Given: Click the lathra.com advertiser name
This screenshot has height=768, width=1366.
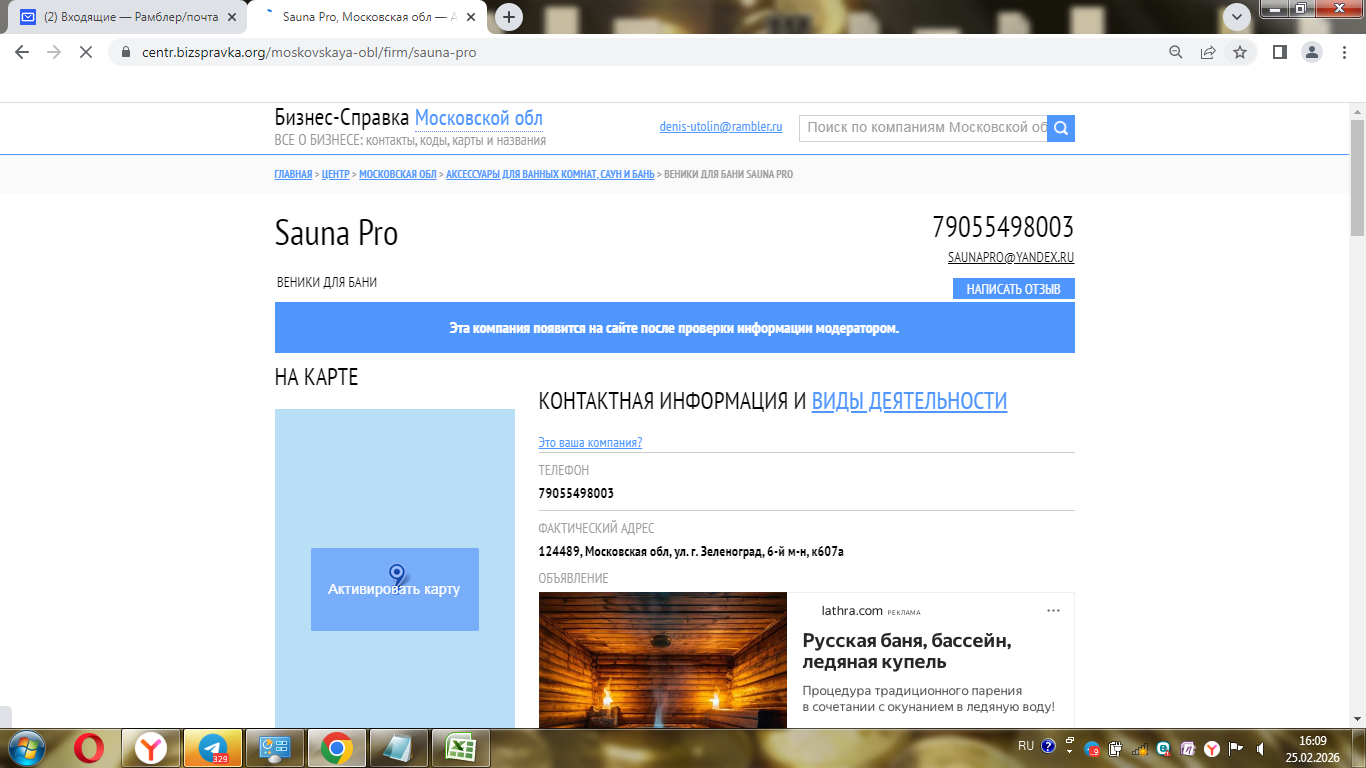Looking at the screenshot, I should [x=852, y=610].
